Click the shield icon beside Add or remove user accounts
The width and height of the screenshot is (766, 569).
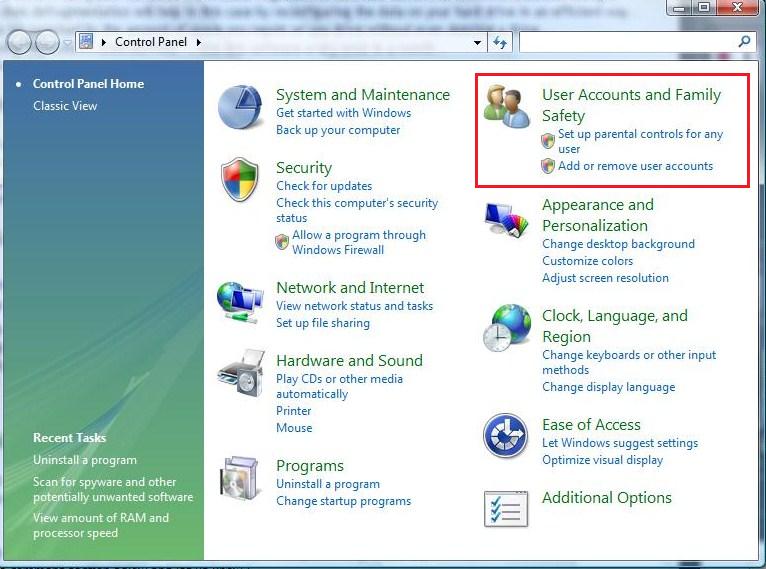click(x=548, y=166)
